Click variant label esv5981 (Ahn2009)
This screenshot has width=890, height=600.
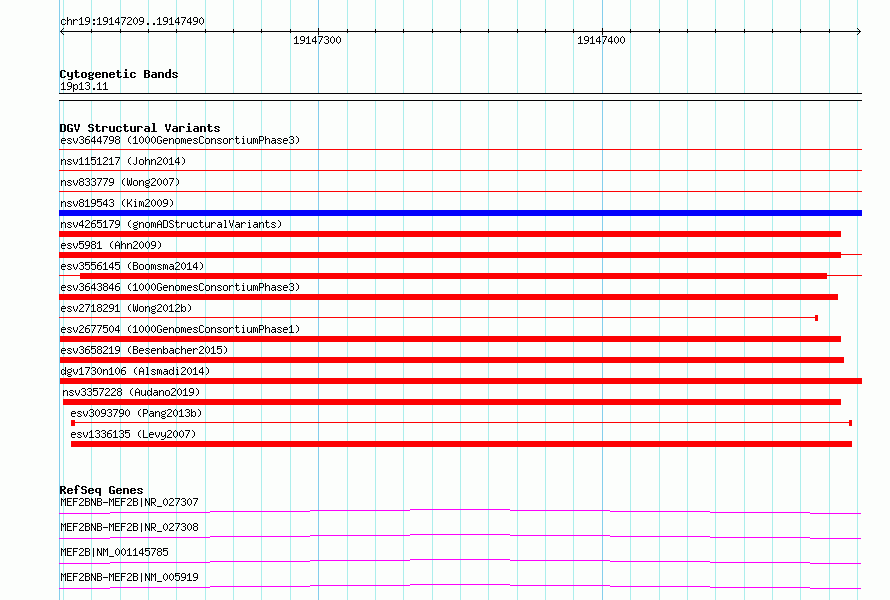tap(111, 245)
